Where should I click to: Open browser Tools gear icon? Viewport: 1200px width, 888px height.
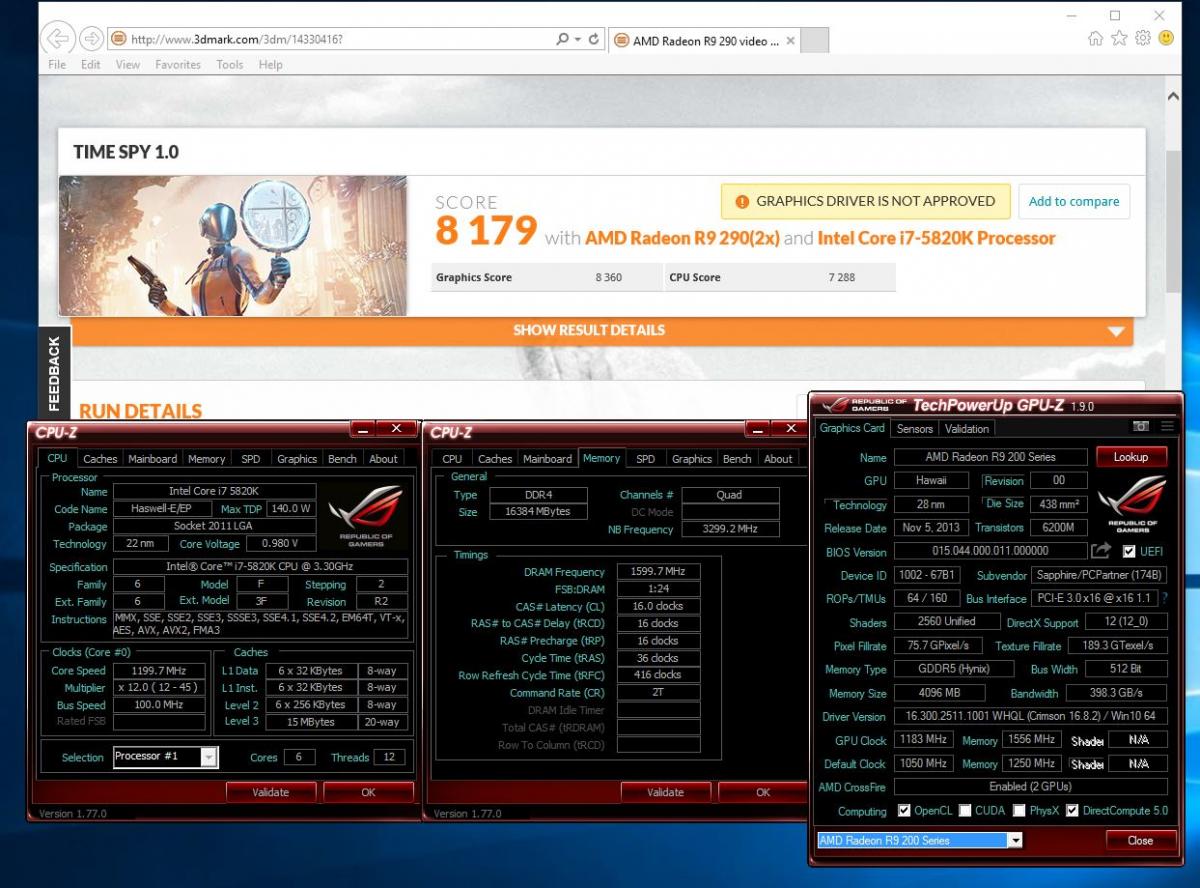tap(1142, 38)
